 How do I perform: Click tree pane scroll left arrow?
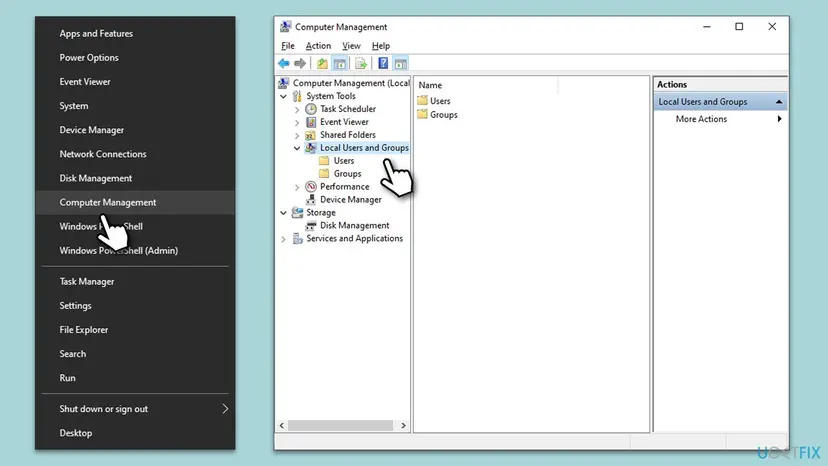(x=282, y=425)
